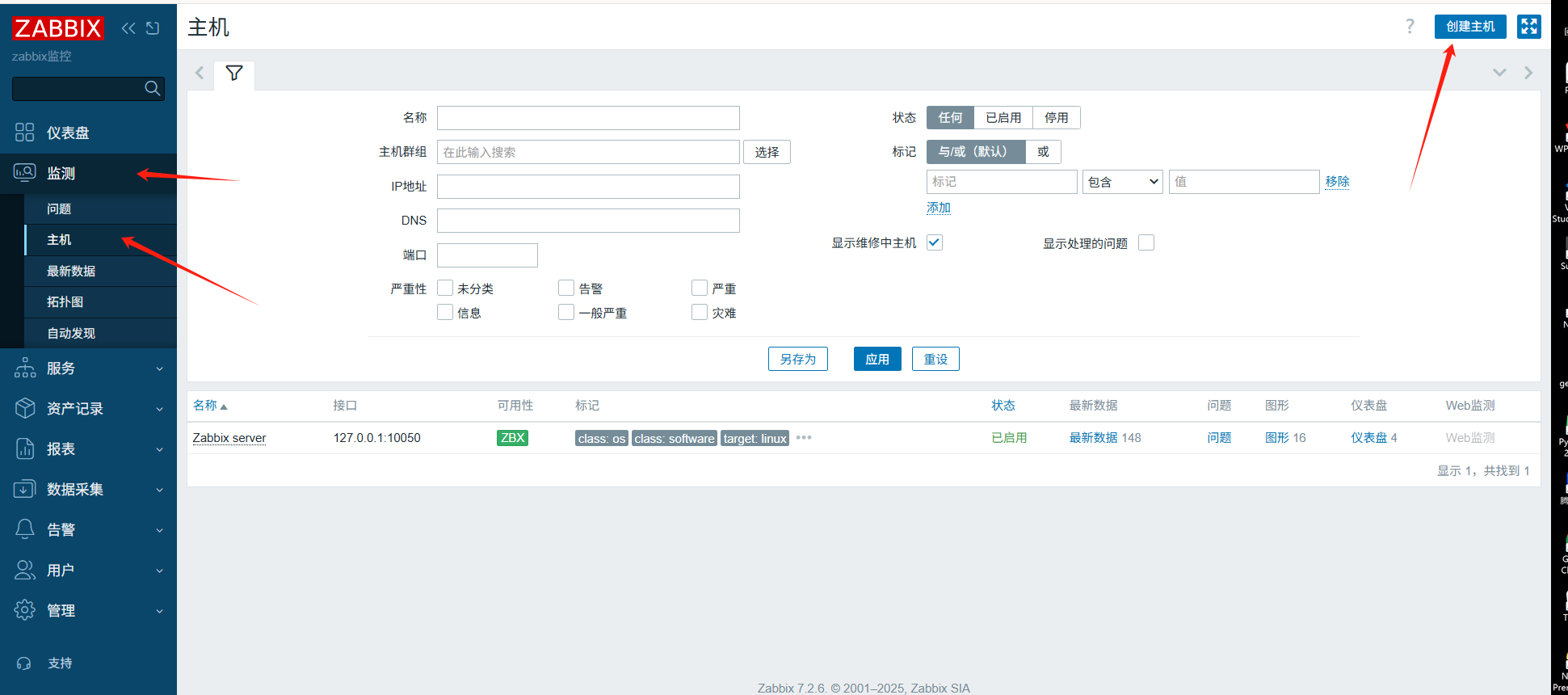Enable 显示处理的问题 checkbox

click(1146, 242)
